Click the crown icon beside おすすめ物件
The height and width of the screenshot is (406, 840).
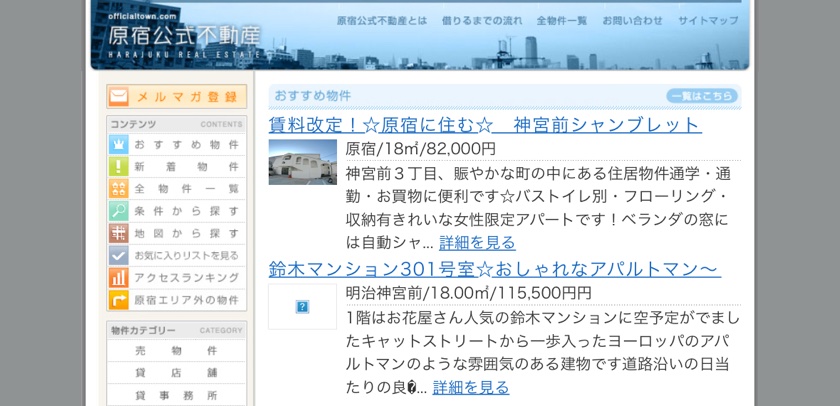click(x=119, y=144)
